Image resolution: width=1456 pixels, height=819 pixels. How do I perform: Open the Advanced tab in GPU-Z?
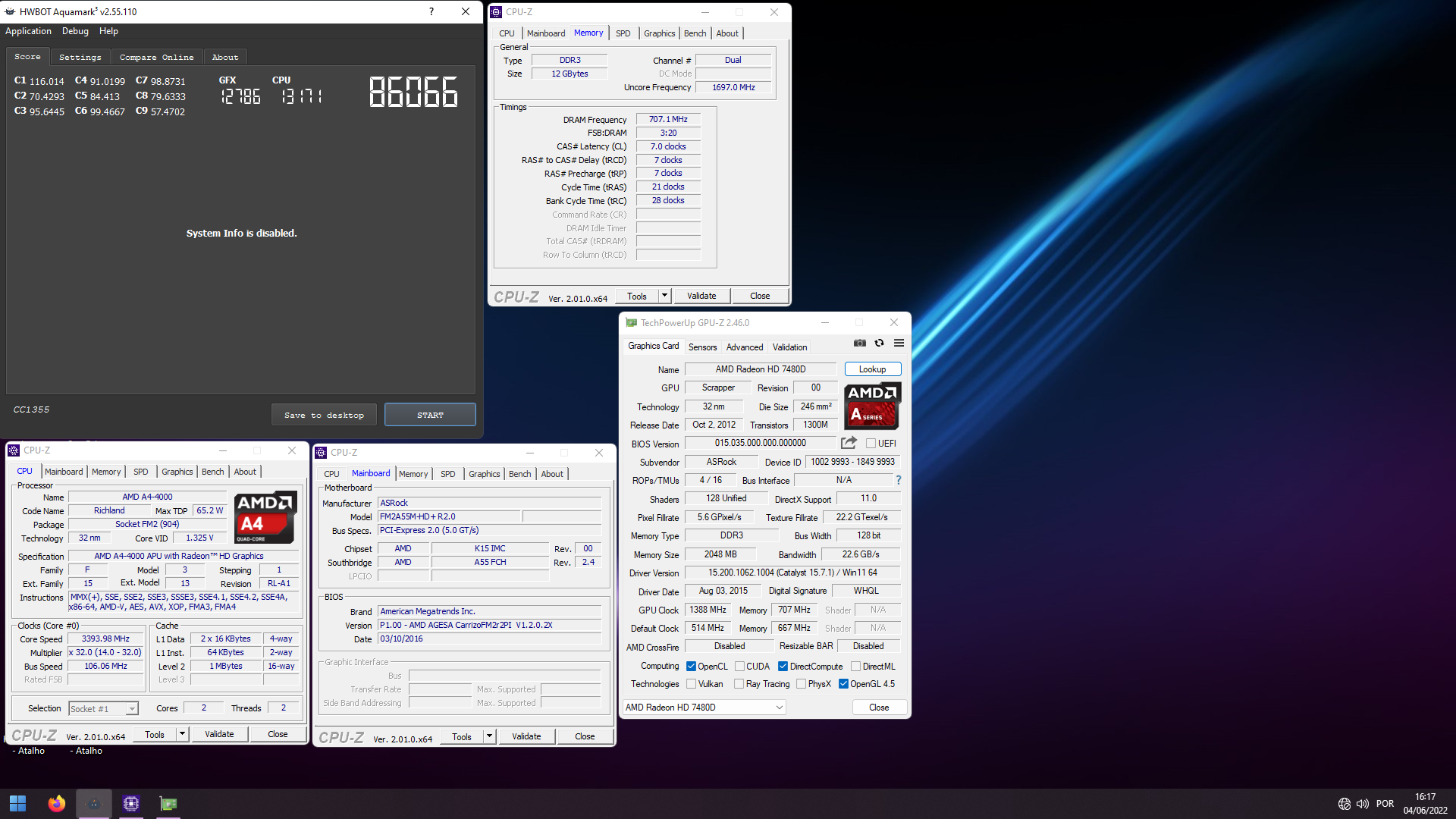[x=745, y=347]
